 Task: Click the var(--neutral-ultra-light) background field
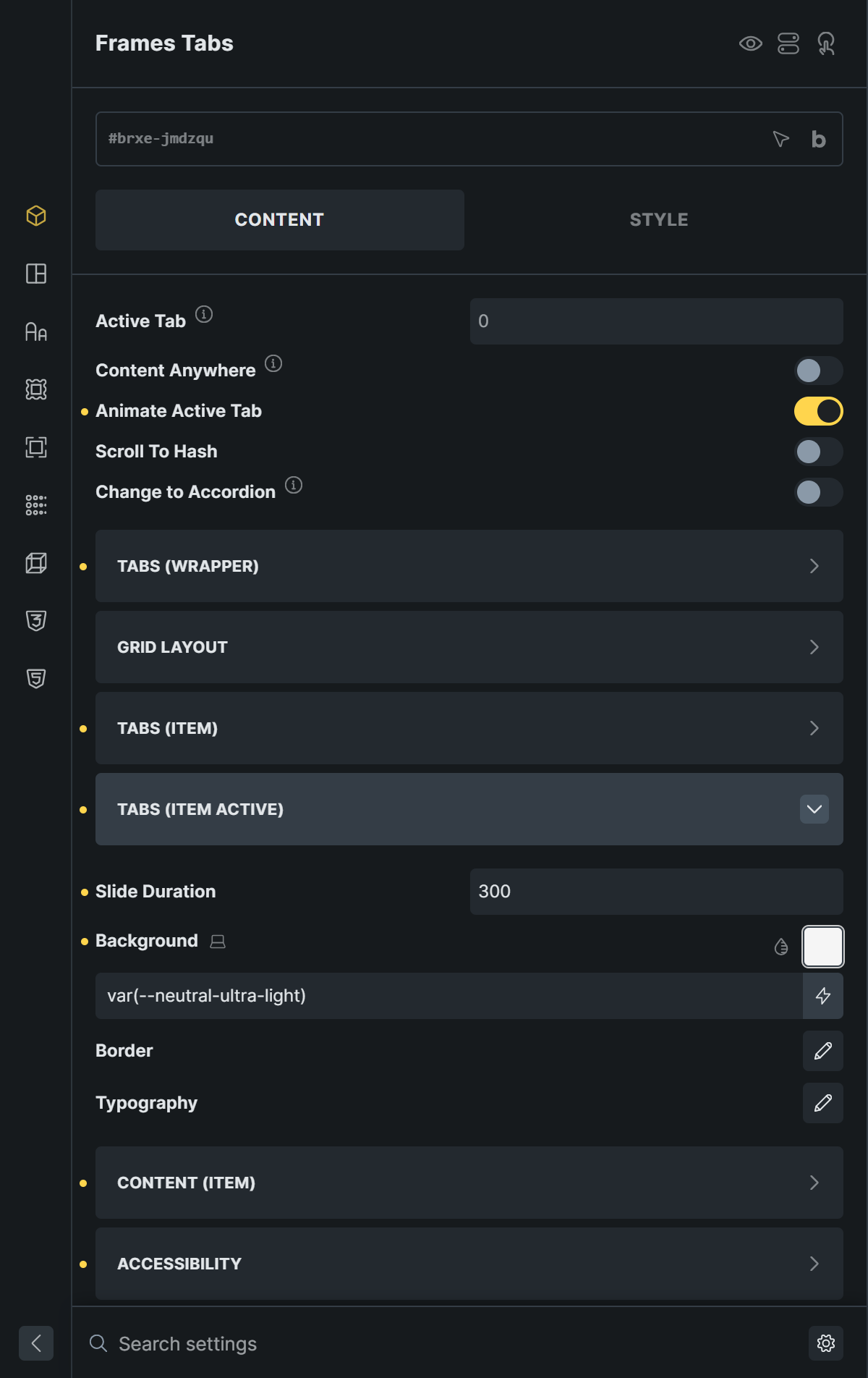pyautogui.click(x=449, y=996)
